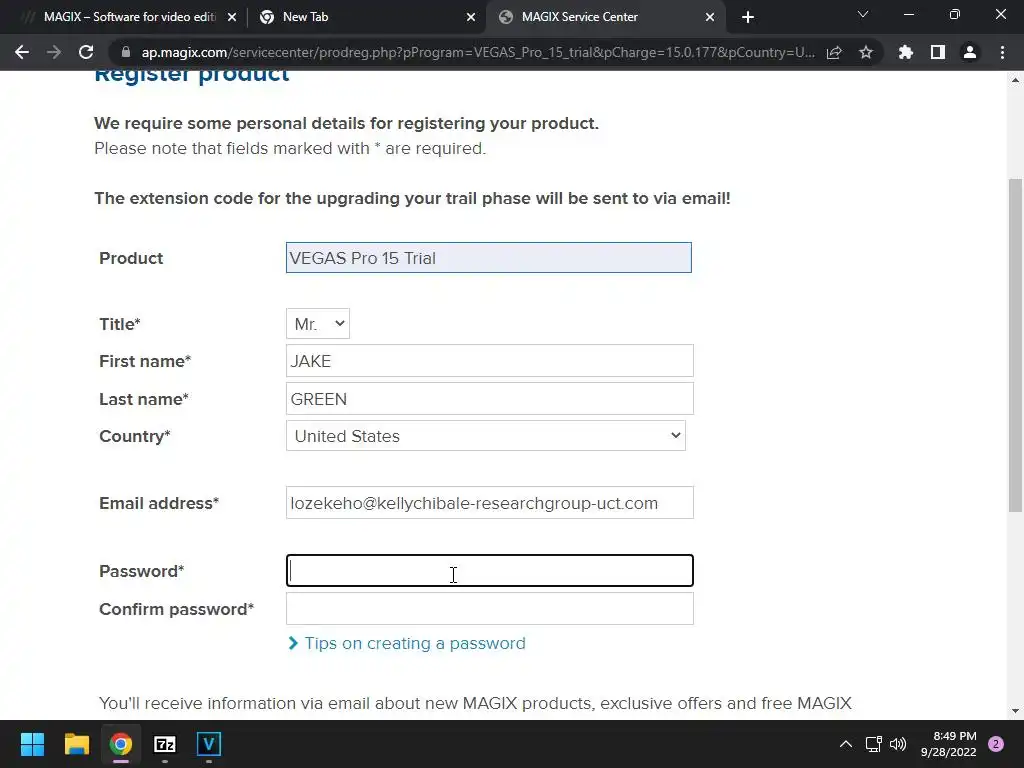Reload the current page
The height and width of the screenshot is (768, 1024).
[x=86, y=52]
